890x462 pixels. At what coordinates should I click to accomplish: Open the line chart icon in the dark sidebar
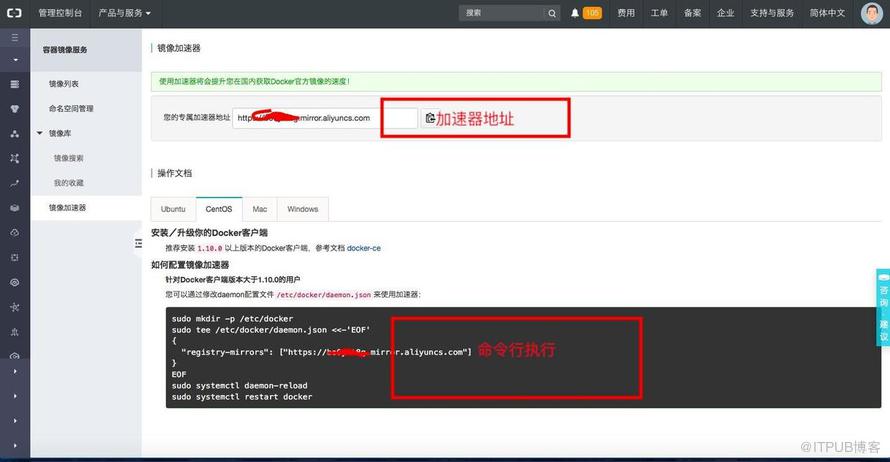(x=15, y=183)
